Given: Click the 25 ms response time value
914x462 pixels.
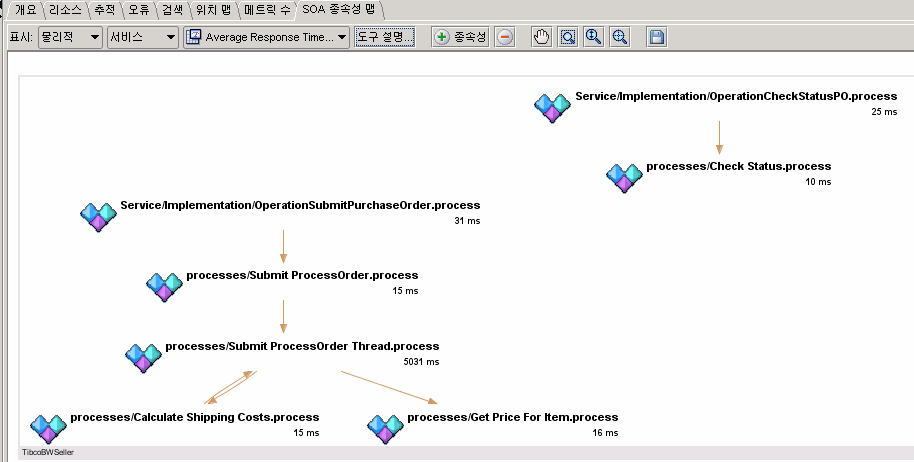Looking at the screenshot, I should pos(884,112).
